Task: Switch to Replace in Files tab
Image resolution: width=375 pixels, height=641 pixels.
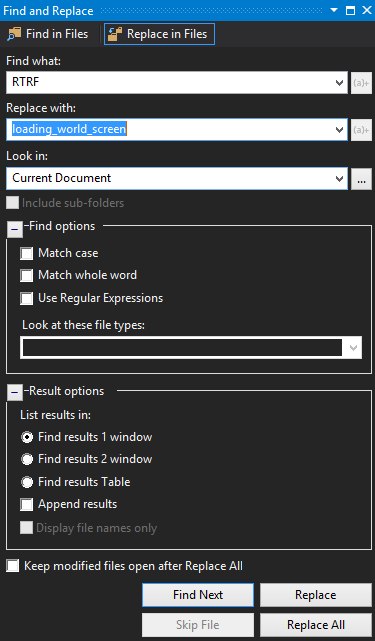Action: click(x=159, y=34)
